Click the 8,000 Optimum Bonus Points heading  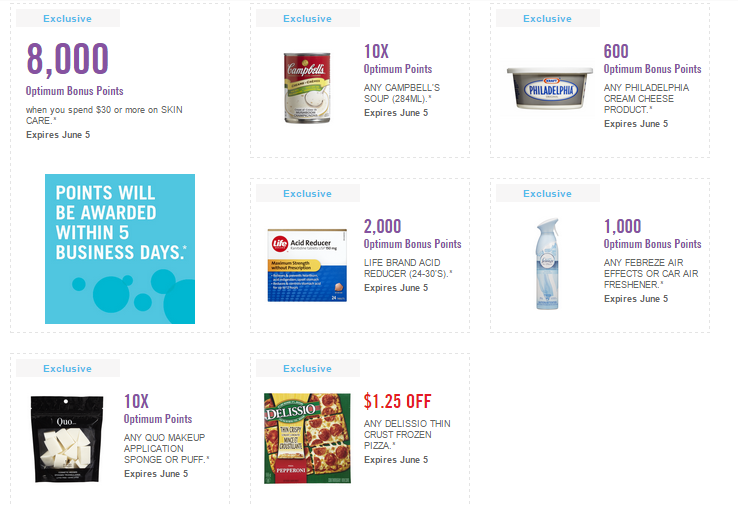click(74, 69)
